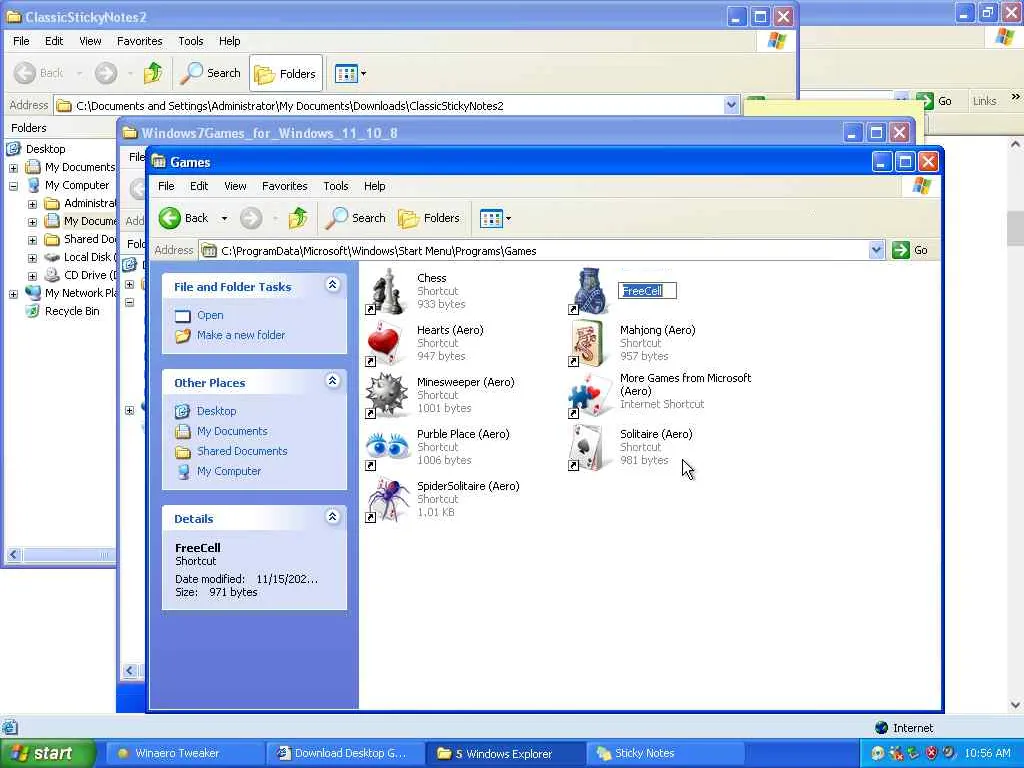Select the Mahjong (Aero) tile icon
Screen dimensions: 1024x768
tap(590, 344)
